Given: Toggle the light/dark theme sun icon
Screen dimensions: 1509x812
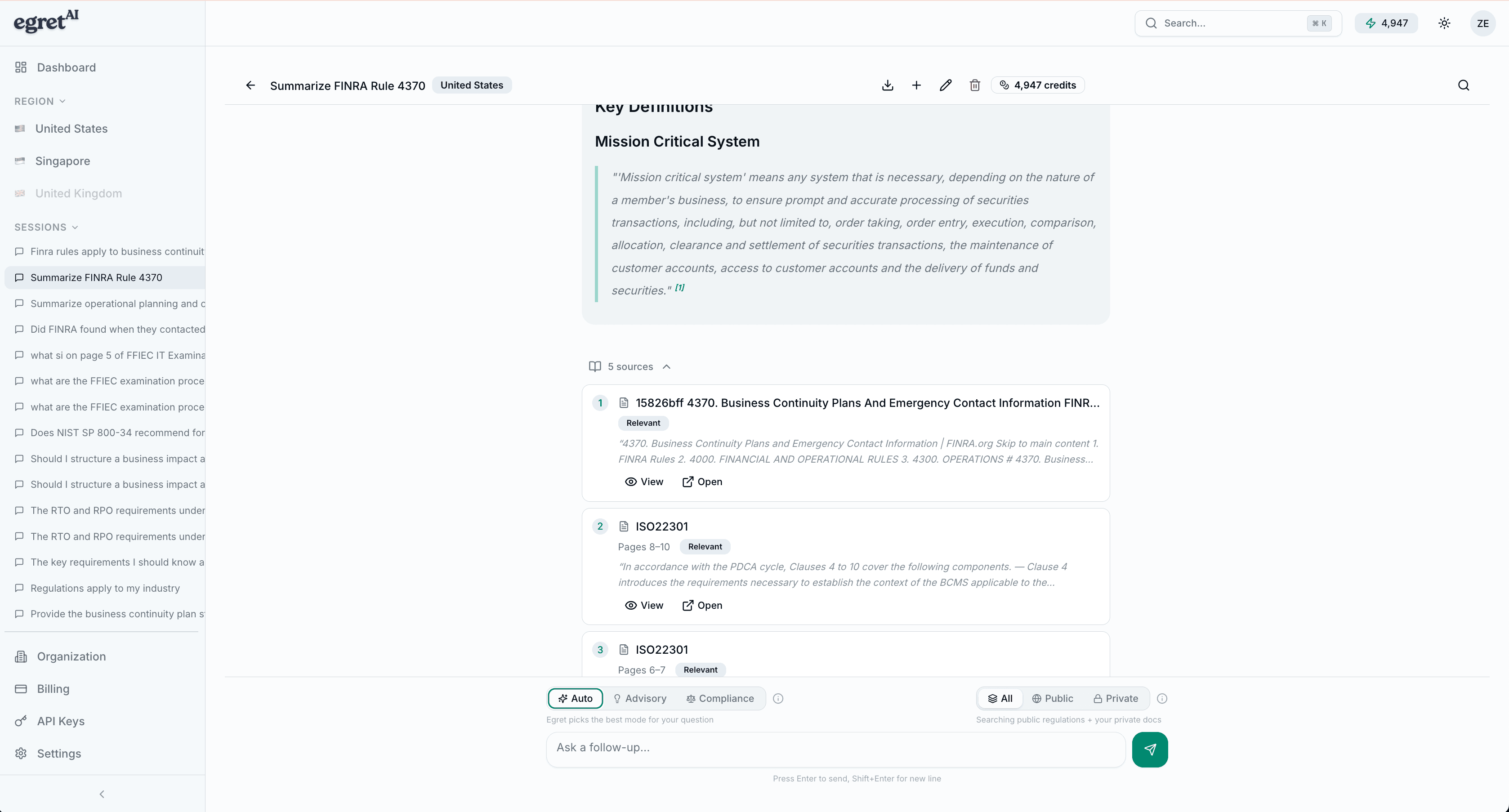Looking at the screenshot, I should click(1444, 23).
